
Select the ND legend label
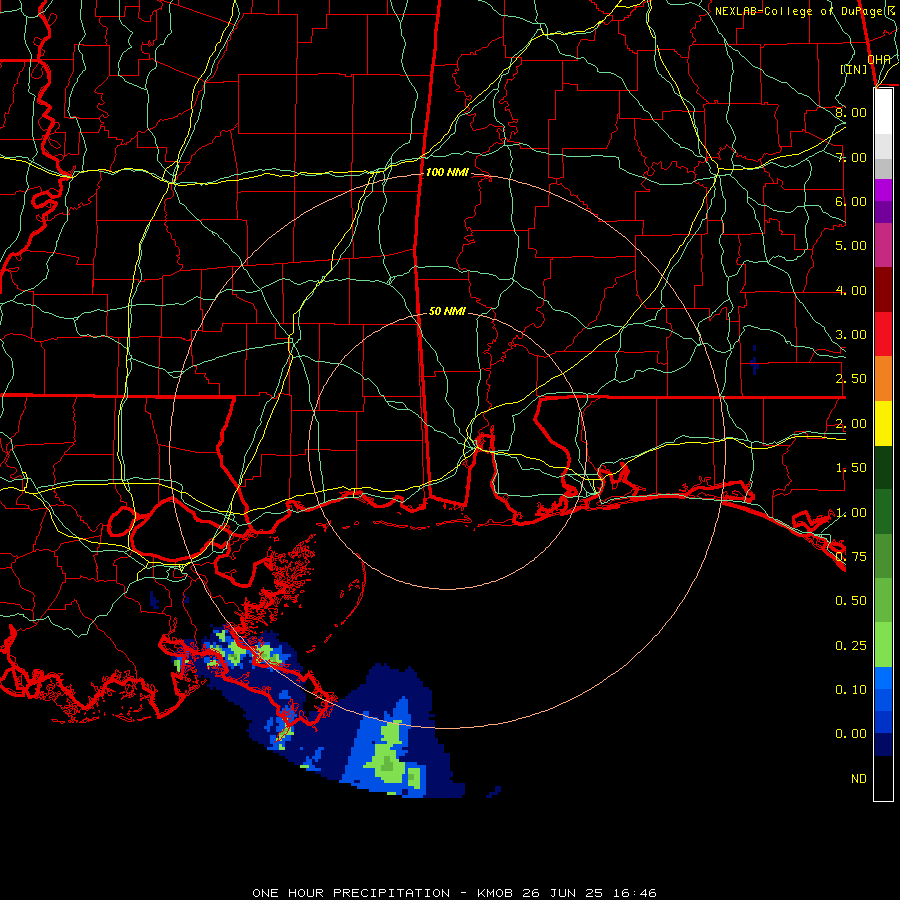(x=859, y=779)
